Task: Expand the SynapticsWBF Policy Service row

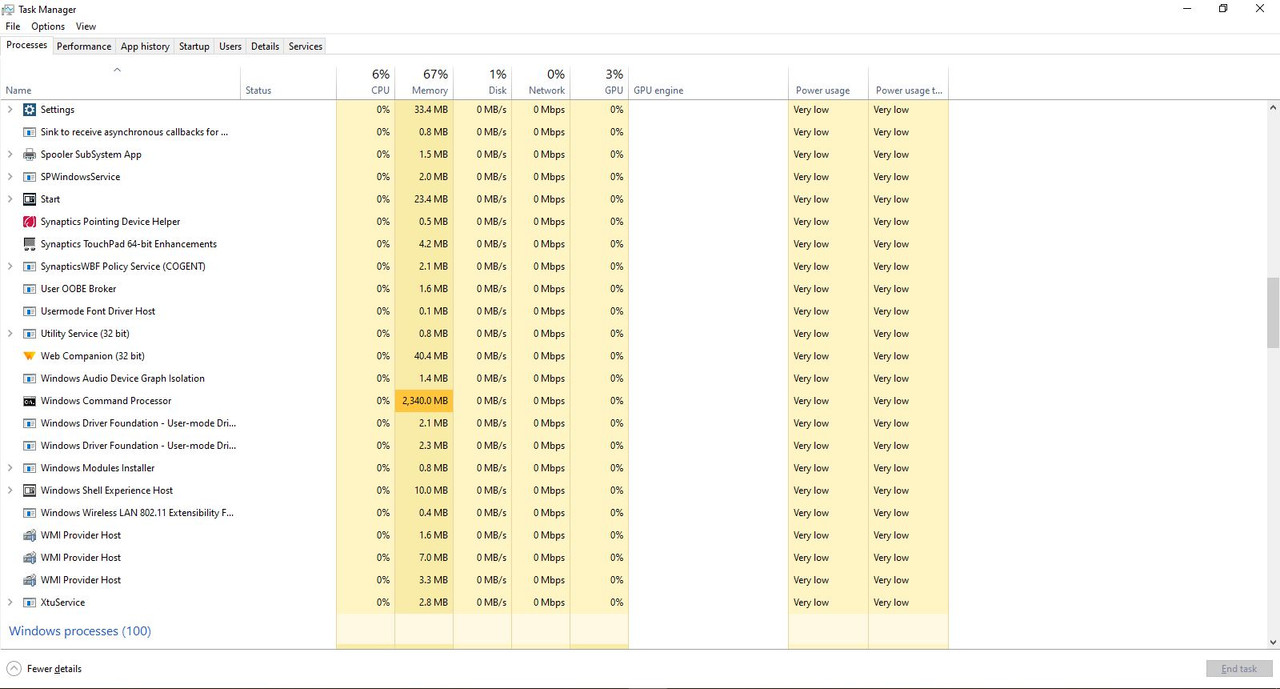Action: 10,267
